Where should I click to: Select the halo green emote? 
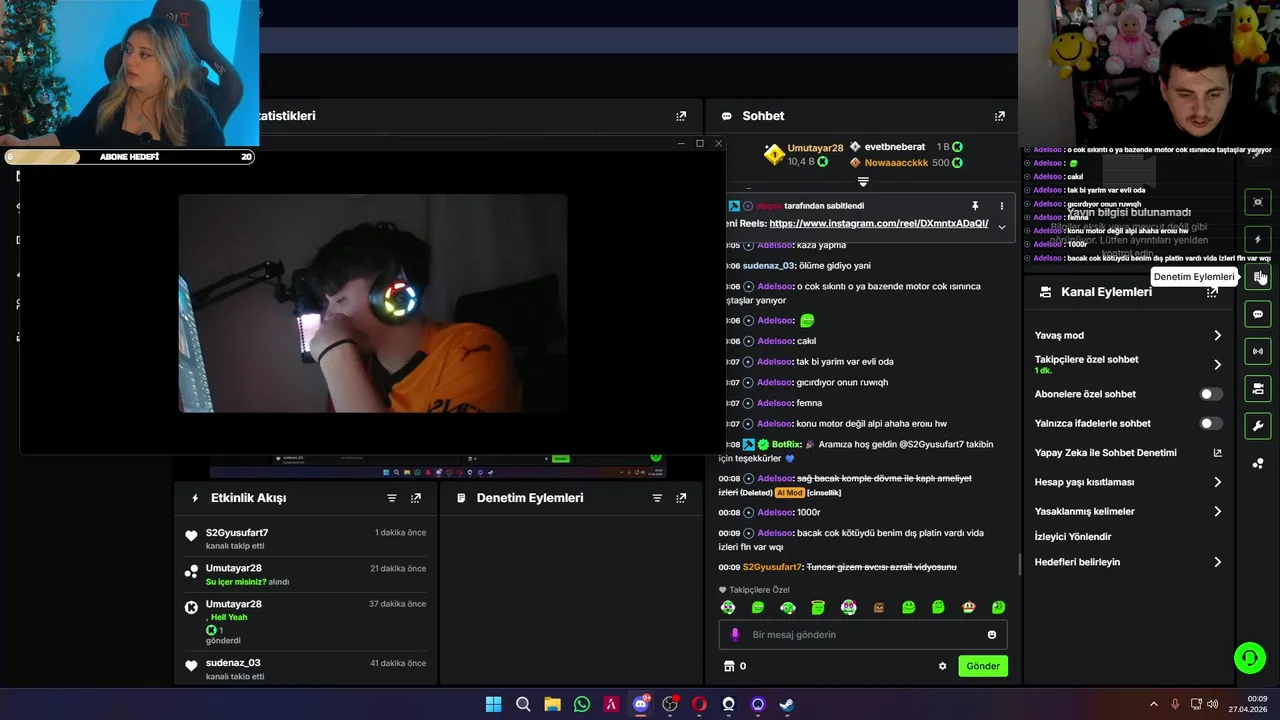click(818, 607)
